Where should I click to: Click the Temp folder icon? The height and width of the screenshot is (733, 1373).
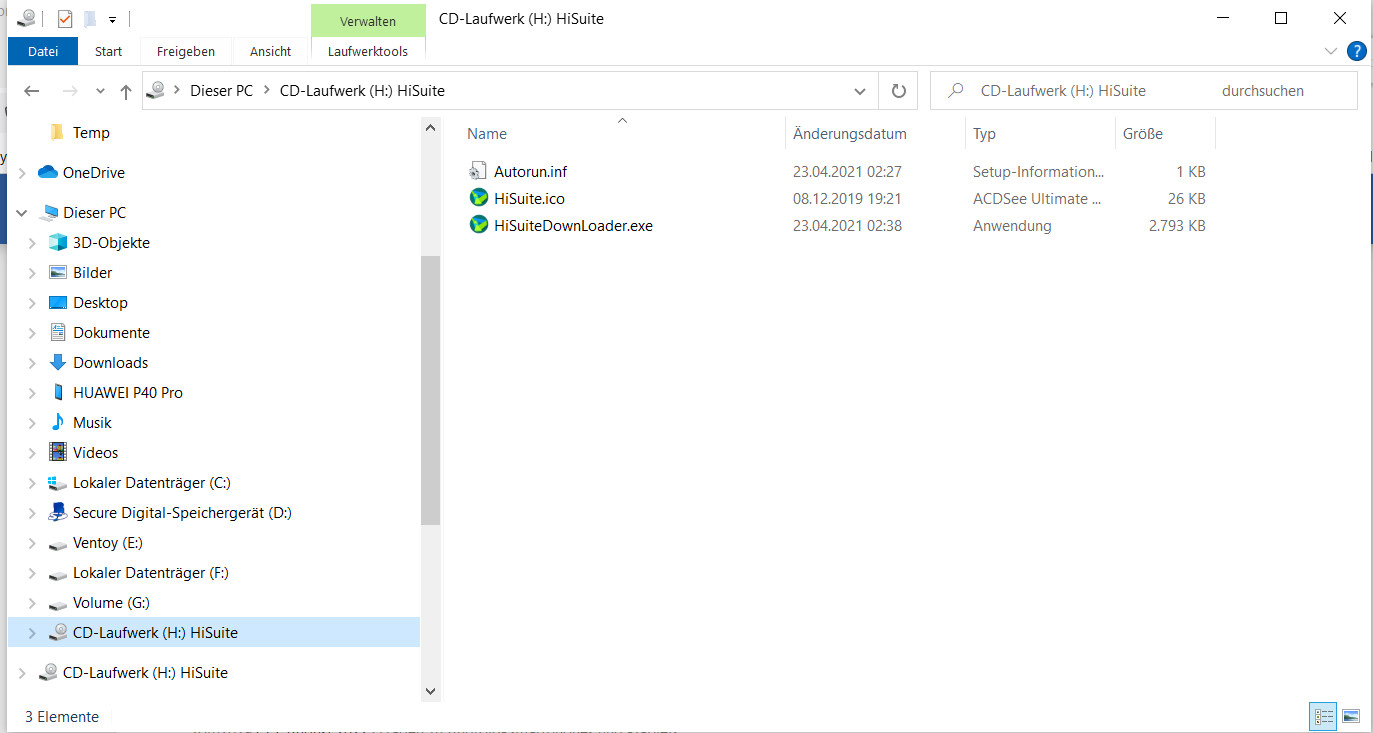[x=57, y=132]
